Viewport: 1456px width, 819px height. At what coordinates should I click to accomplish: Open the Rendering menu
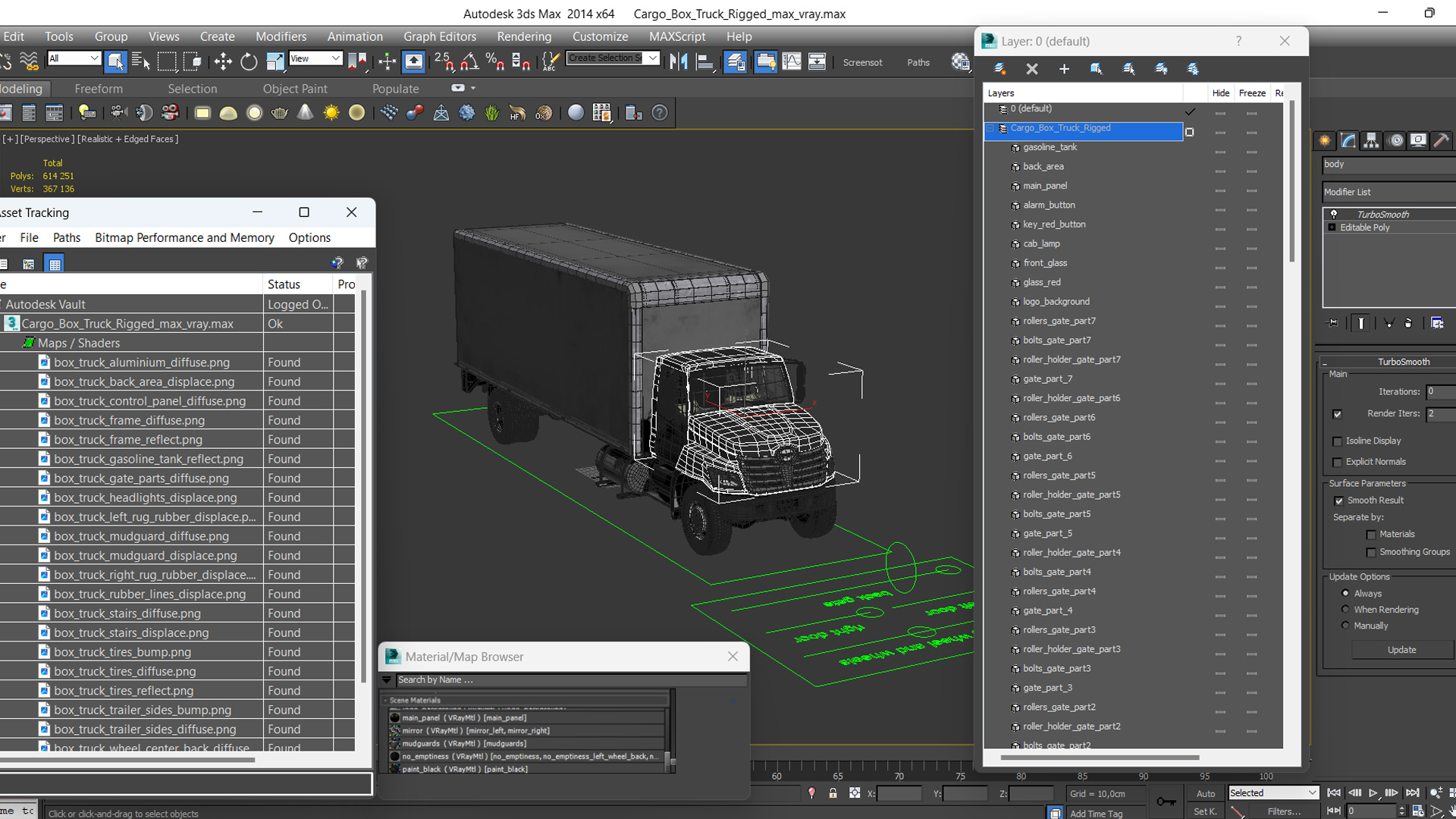(x=523, y=36)
